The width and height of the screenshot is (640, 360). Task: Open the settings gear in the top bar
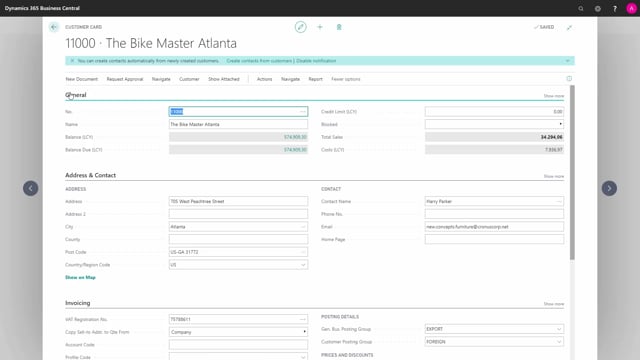click(598, 9)
